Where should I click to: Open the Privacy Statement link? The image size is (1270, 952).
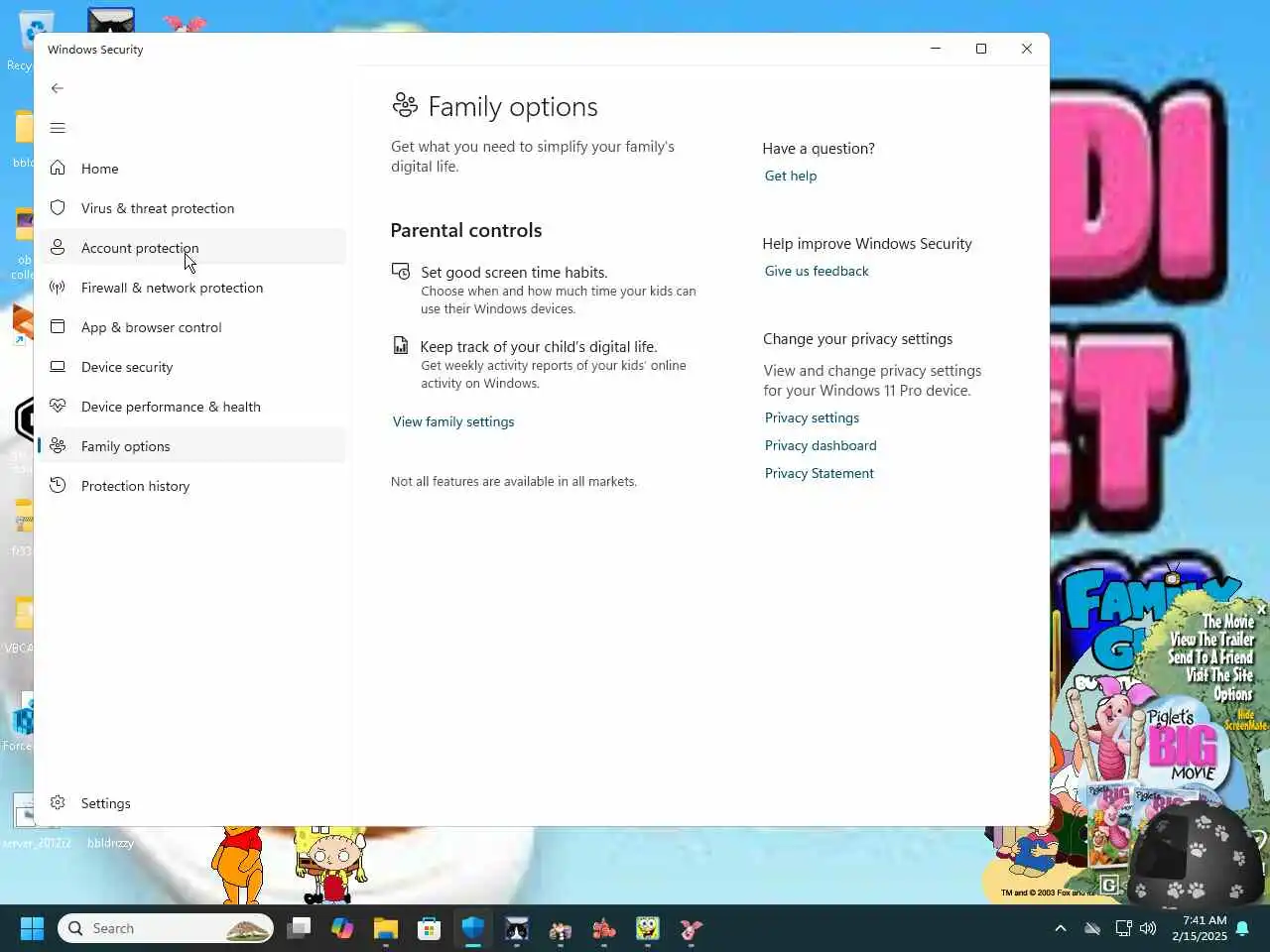(820, 473)
